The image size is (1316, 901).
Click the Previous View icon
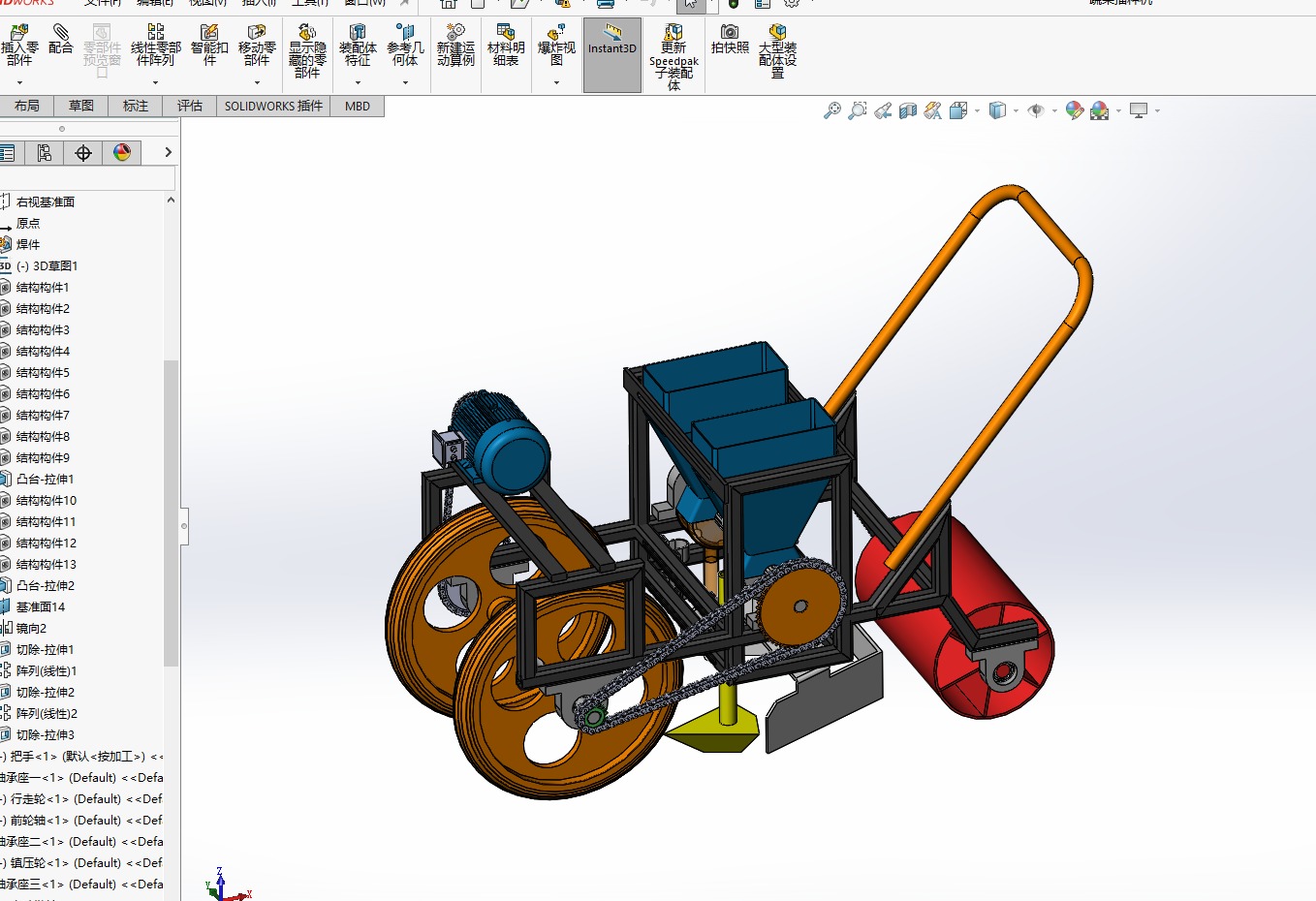point(883,110)
